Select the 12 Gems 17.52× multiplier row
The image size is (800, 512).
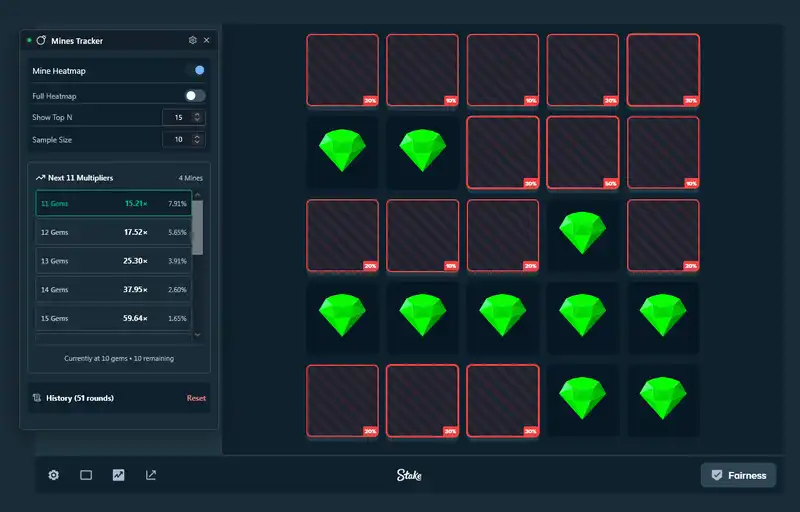tap(114, 232)
